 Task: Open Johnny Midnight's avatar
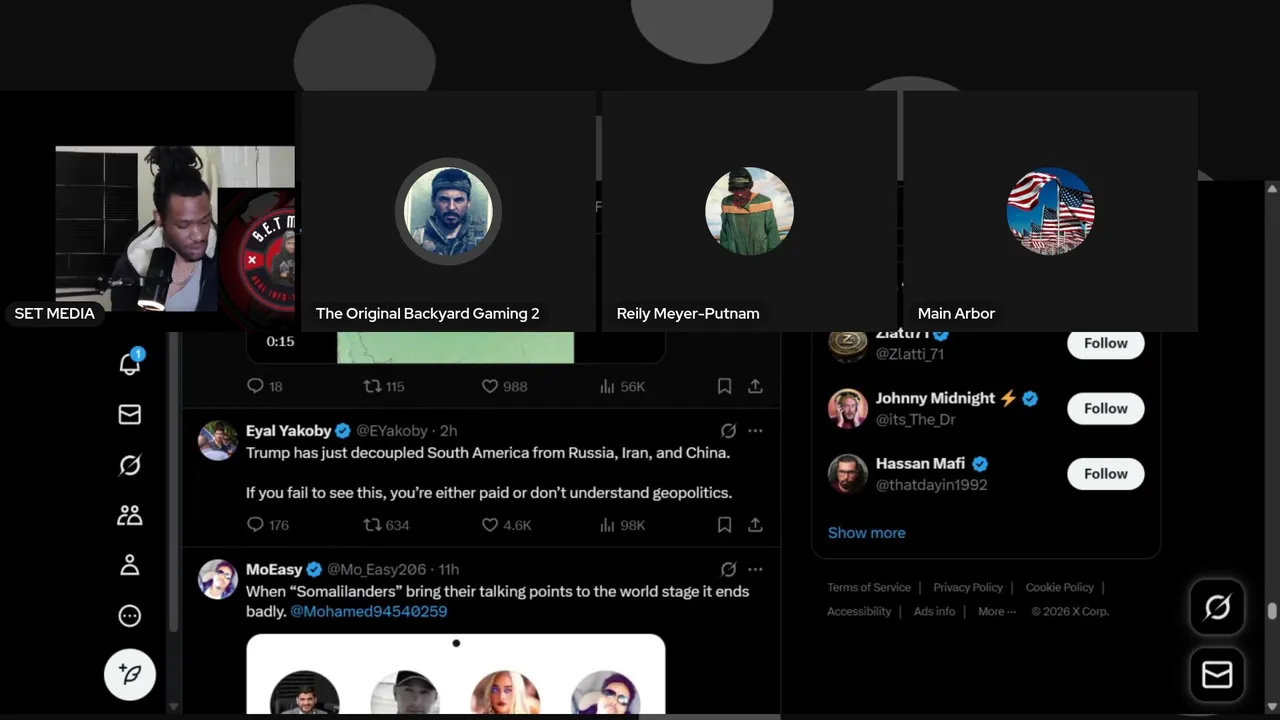pos(847,408)
